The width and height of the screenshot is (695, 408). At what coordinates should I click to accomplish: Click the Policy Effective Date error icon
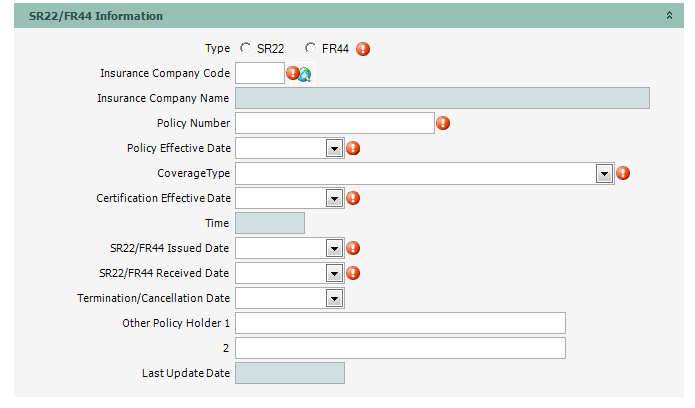tap(353, 148)
